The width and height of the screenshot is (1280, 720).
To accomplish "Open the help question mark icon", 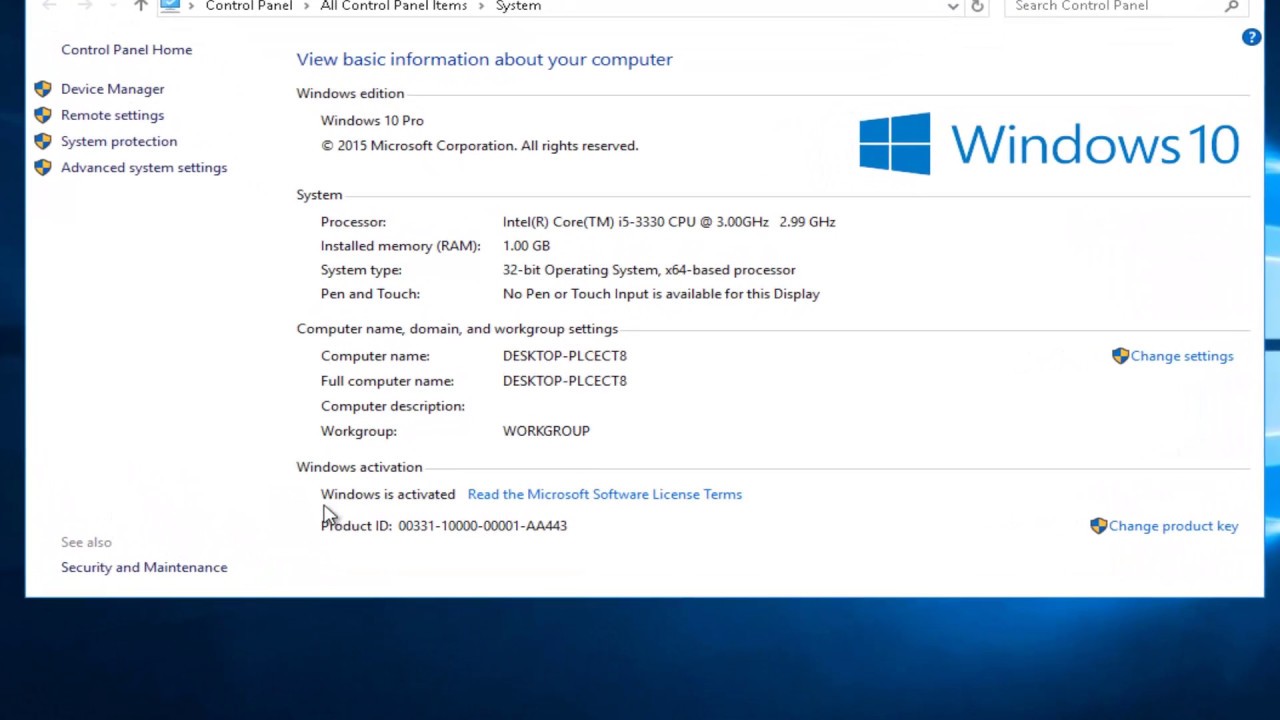I will pyautogui.click(x=1251, y=37).
